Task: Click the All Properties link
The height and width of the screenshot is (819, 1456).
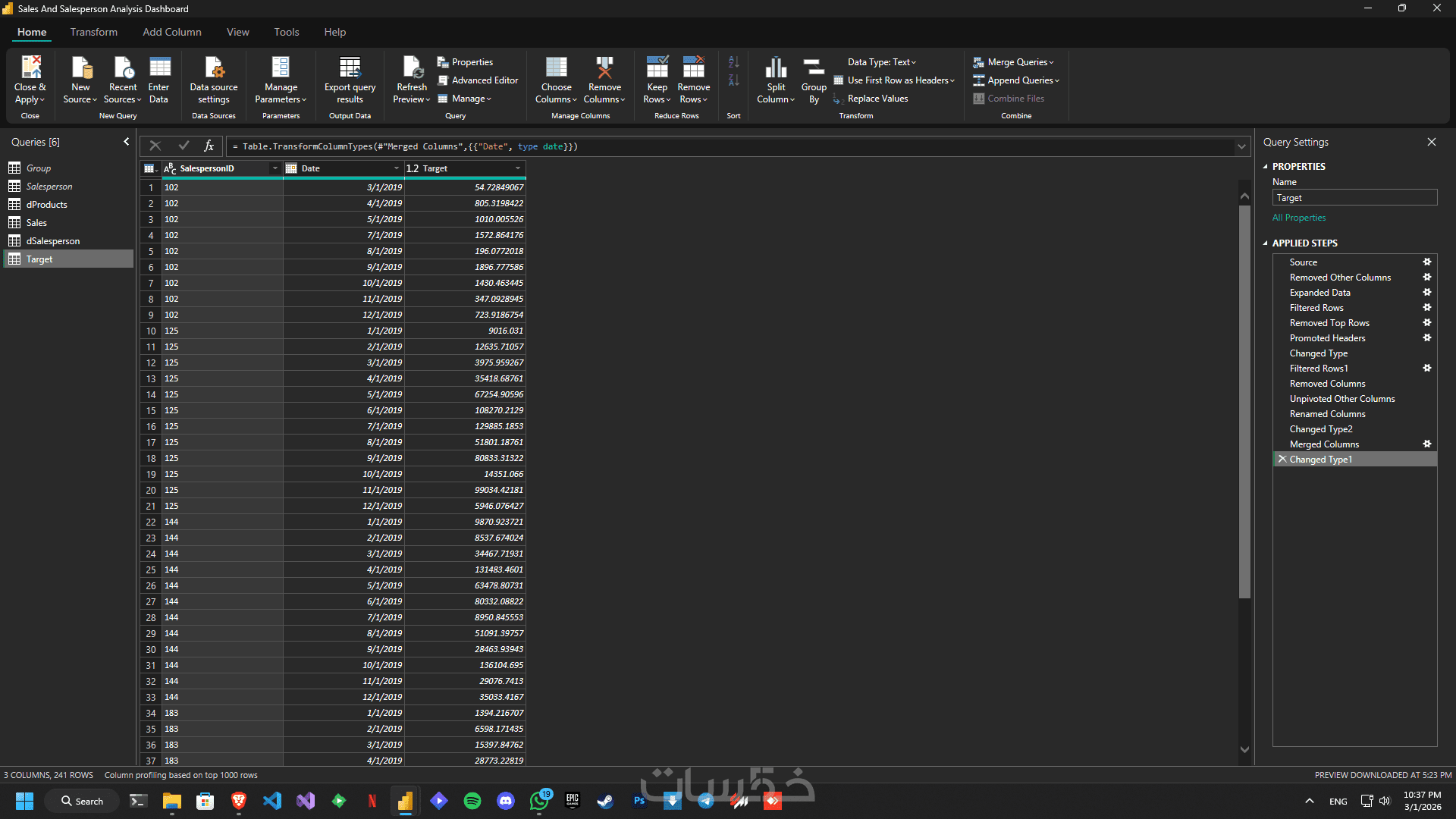Action: pyautogui.click(x=1299, y=218)
